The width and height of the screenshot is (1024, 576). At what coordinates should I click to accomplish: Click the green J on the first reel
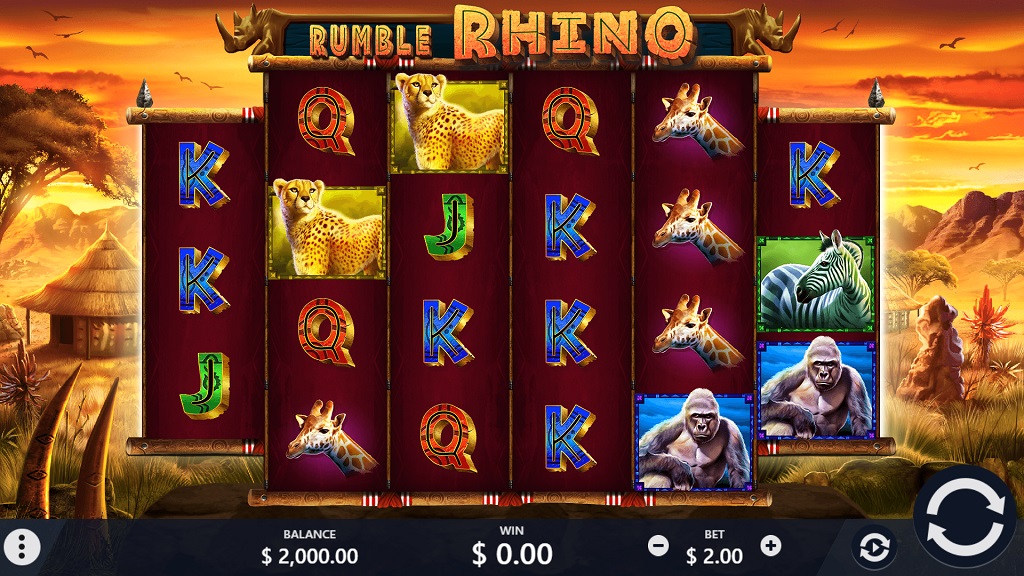(204, 385)
